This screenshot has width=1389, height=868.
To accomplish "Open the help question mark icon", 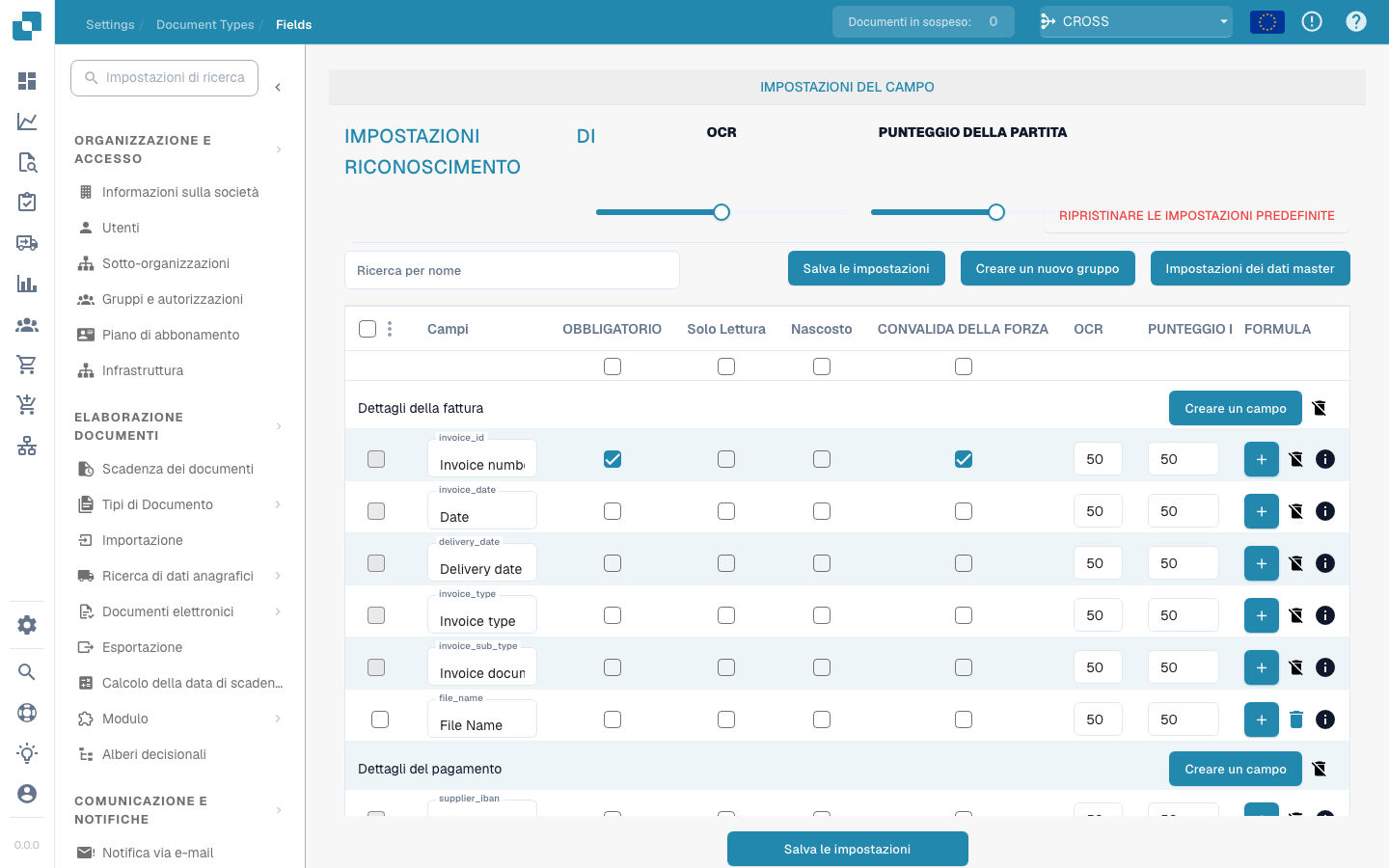I will point(1356,21).
